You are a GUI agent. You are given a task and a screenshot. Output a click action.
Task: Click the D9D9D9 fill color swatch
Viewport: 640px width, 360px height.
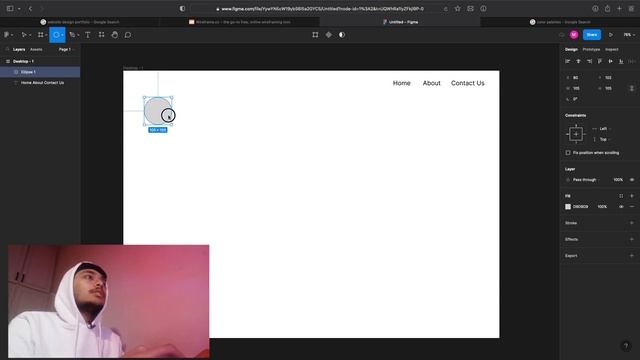[x=568, y=207]
